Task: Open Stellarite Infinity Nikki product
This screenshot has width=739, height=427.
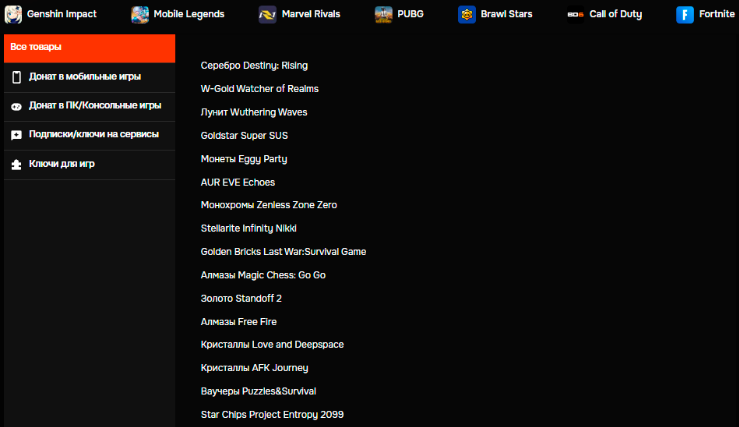Action: pyautogui.click(x=249, y=229)
